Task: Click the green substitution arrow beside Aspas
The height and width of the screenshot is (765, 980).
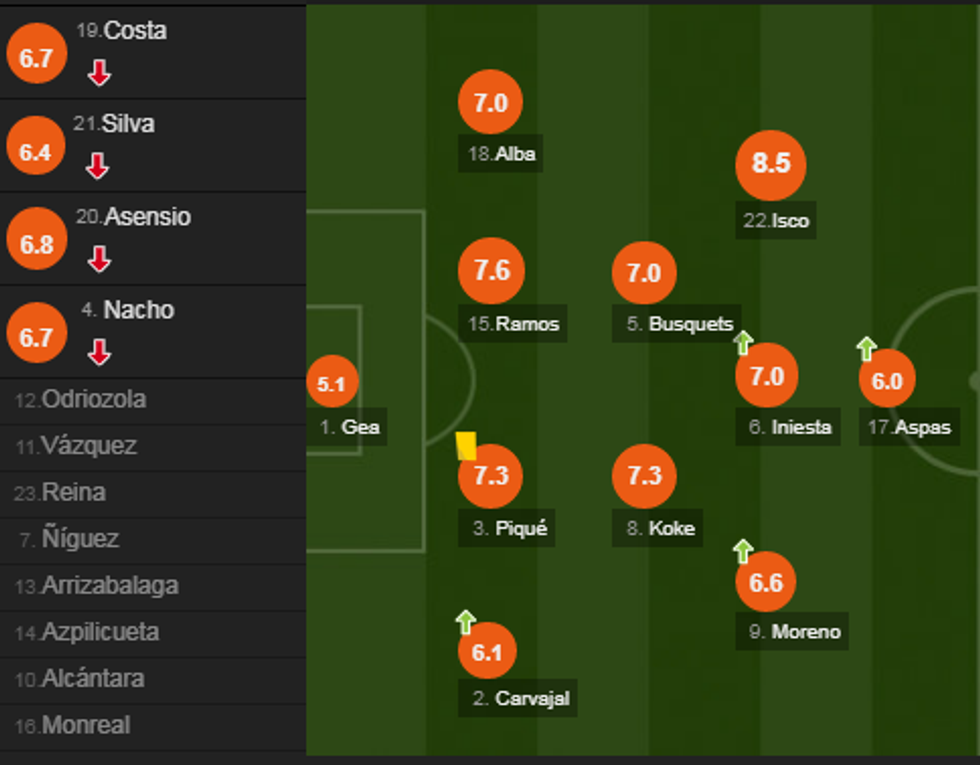Action: [866, 348]
